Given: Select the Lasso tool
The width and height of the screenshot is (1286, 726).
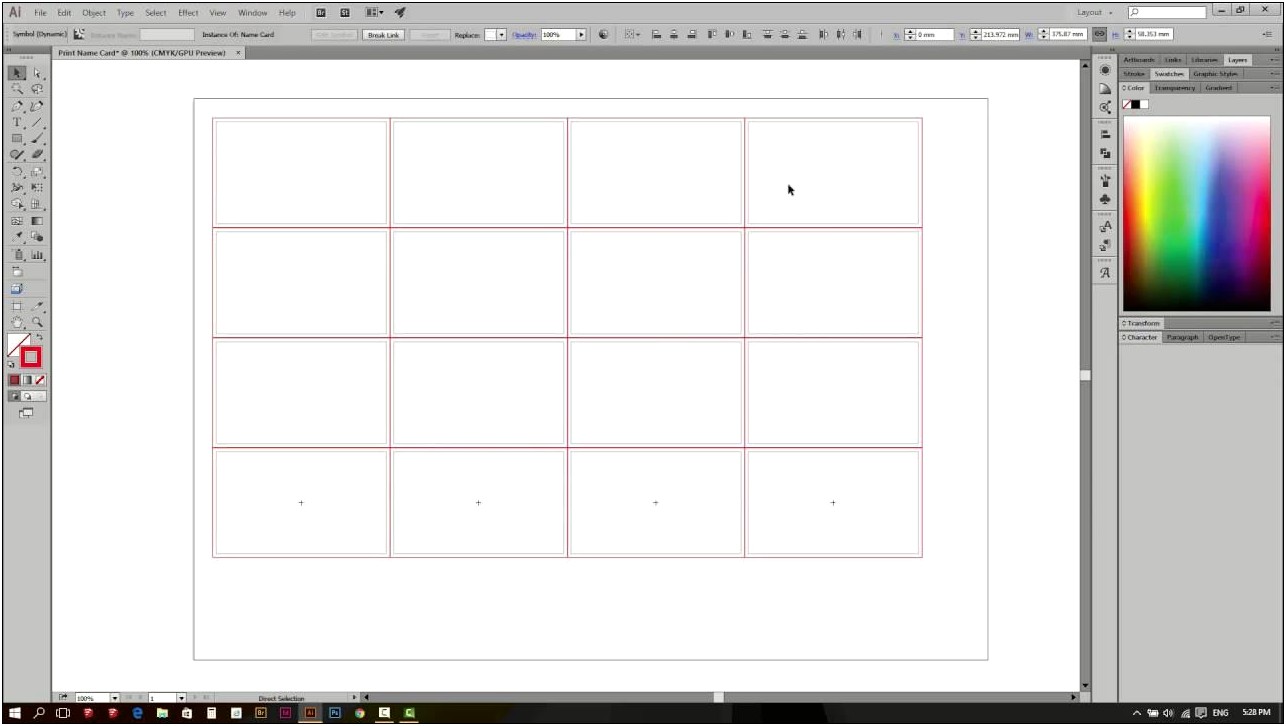Looking at the screenshot, I should coord(37,89).
